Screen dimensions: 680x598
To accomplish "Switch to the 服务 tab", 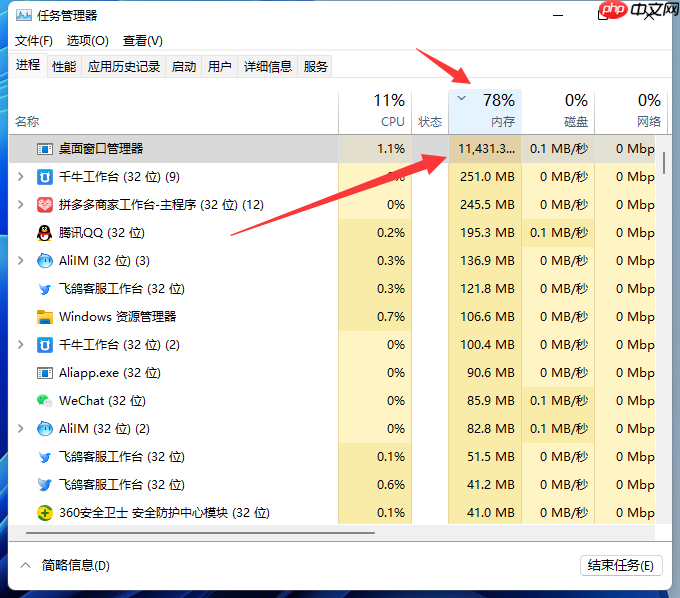I will pyautogui.click(x=315, y=67).
